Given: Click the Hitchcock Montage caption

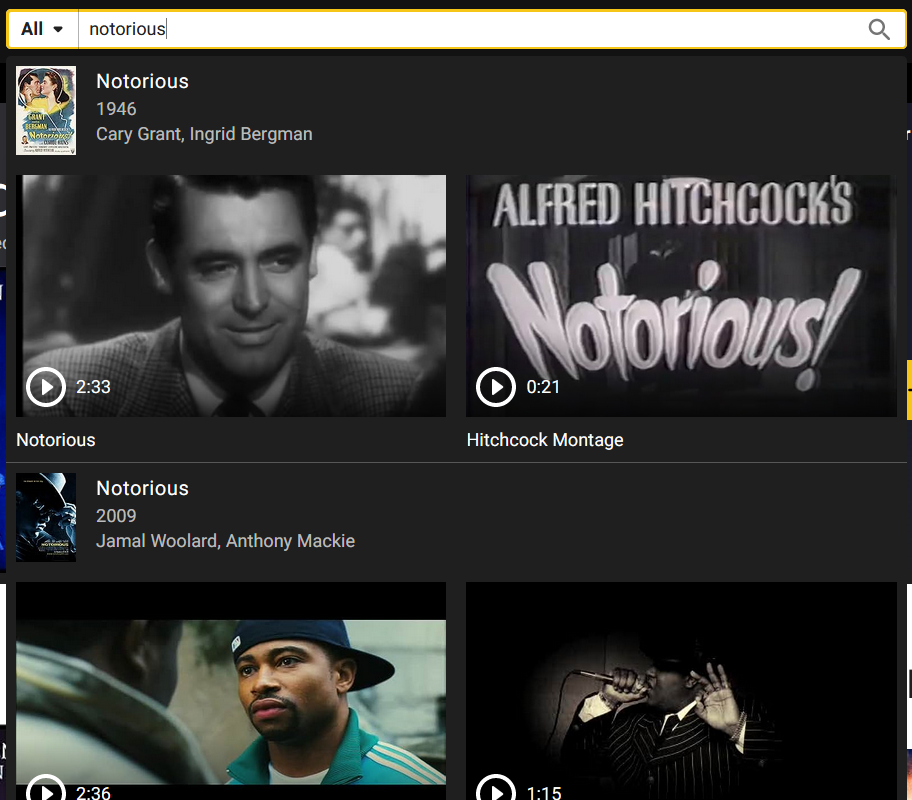Looking at the screenshot, I should click(545, 440).
